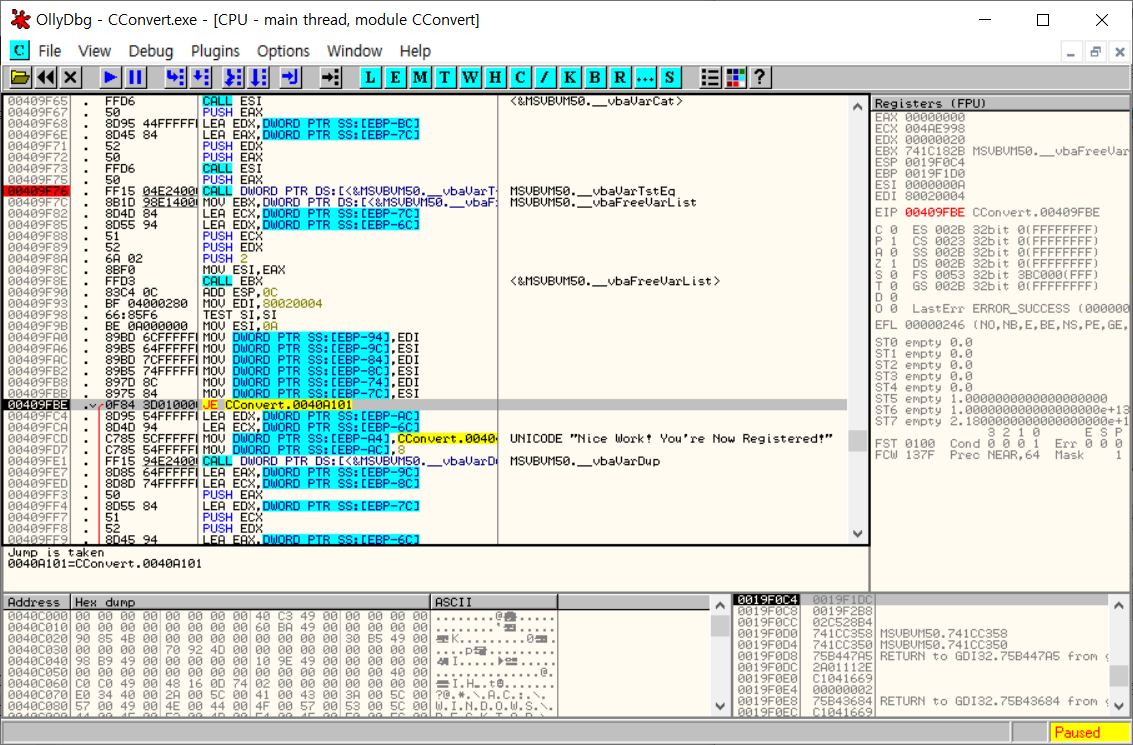Screen dimensions: 1133x745
Task: Show Source with the S icon
Action: [x=670, y=77]
